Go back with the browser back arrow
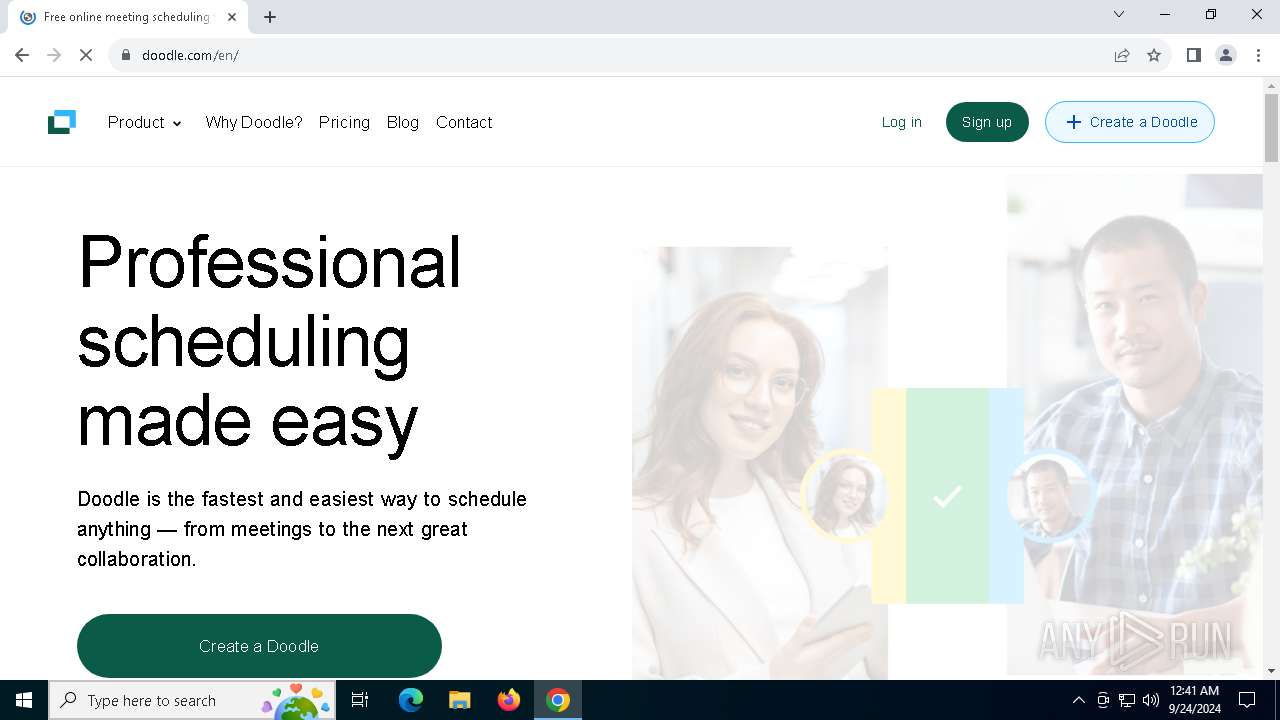Image resolution: width=1280 pixels, height=720 pixels. 22,55
